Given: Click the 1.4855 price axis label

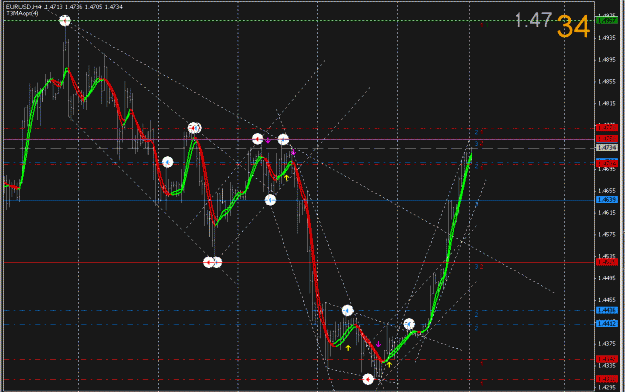Looking at the screenshot, I should point(607,82).
